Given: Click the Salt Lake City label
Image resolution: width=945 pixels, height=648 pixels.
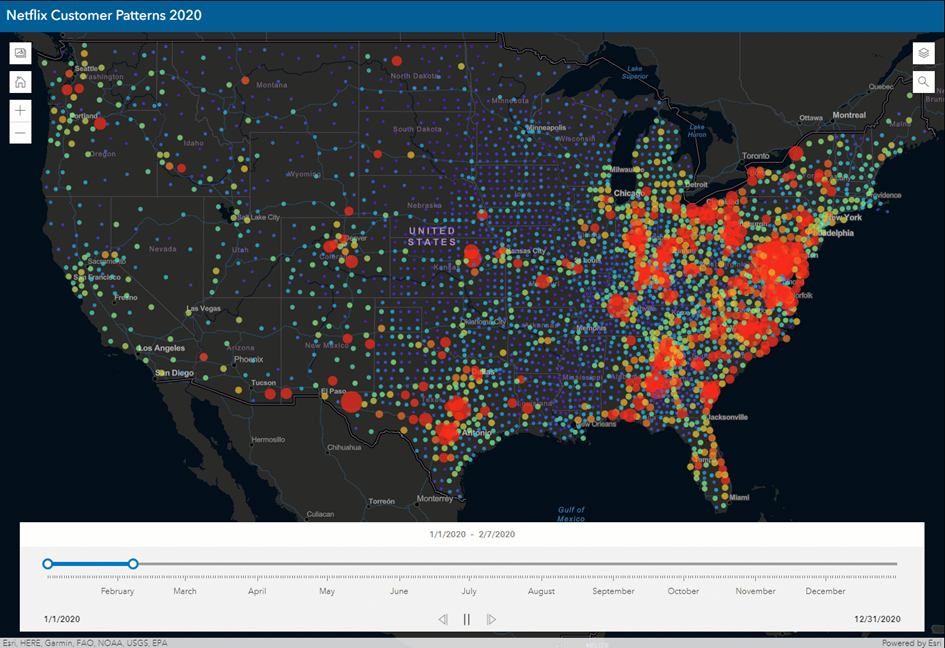Looking at the screenshot, I should tap(259, 217).
